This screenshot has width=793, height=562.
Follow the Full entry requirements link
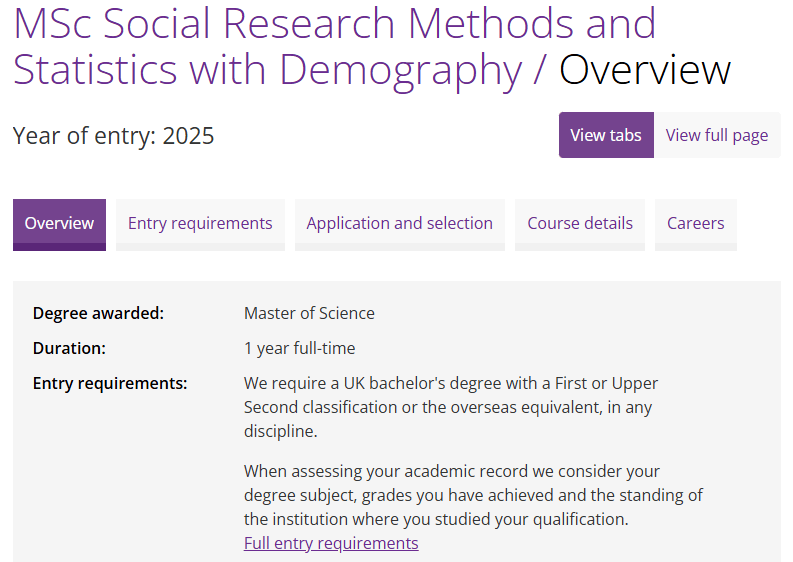(x=331, y=543)
